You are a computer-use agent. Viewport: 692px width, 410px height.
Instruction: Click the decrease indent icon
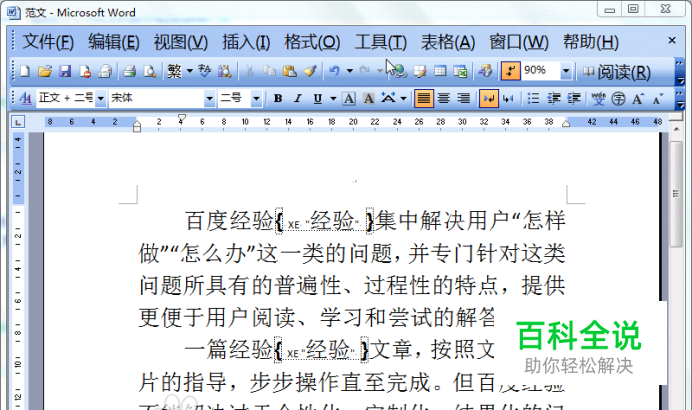coord(553,98)
